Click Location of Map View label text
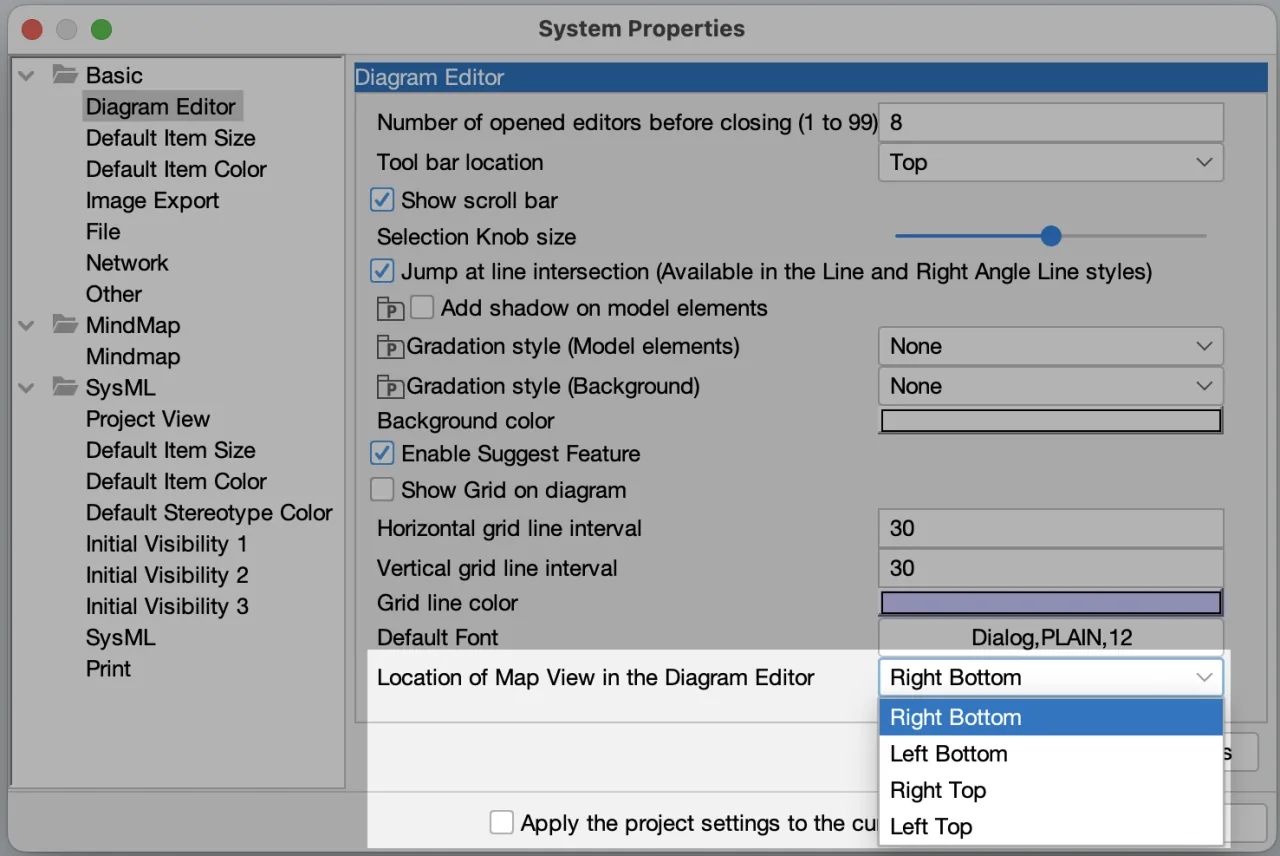Viewport: 1280px width, 856px height. click(x=595, y=677)
